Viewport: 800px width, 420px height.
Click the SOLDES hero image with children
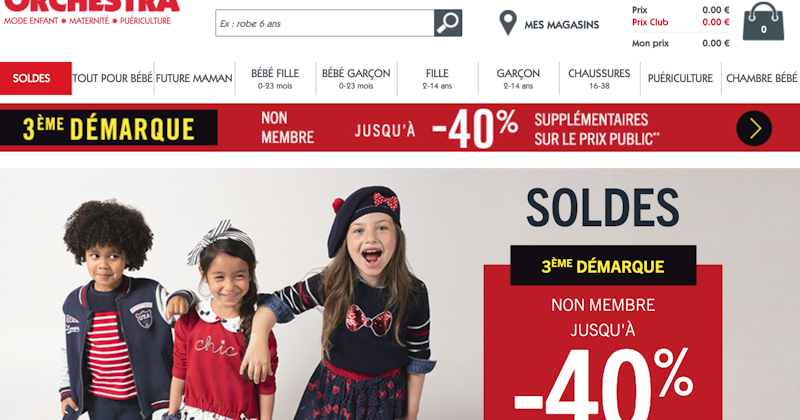400,294
